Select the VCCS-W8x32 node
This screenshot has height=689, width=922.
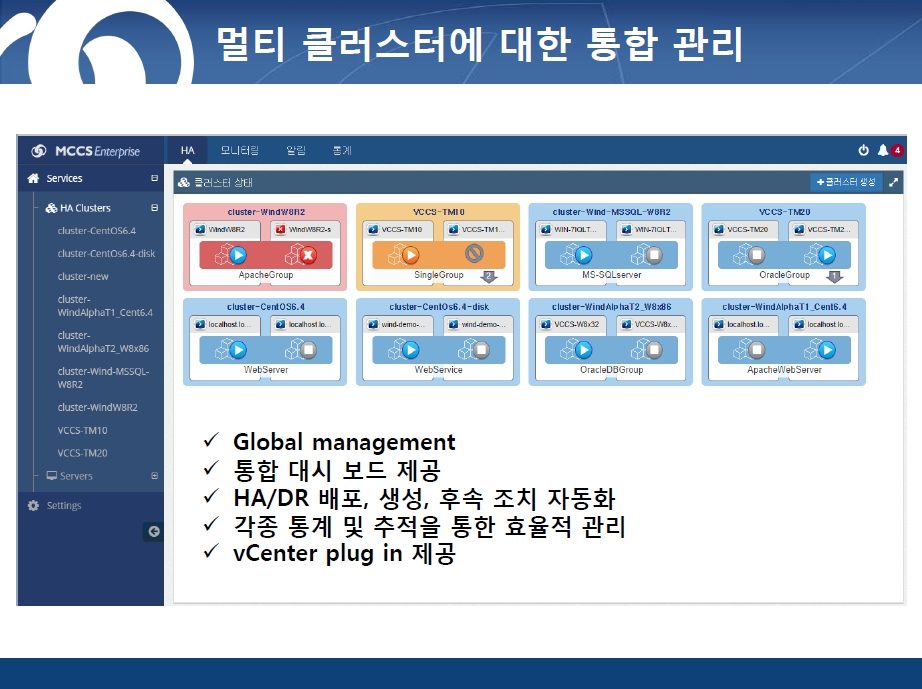click(x=571, y=325)
